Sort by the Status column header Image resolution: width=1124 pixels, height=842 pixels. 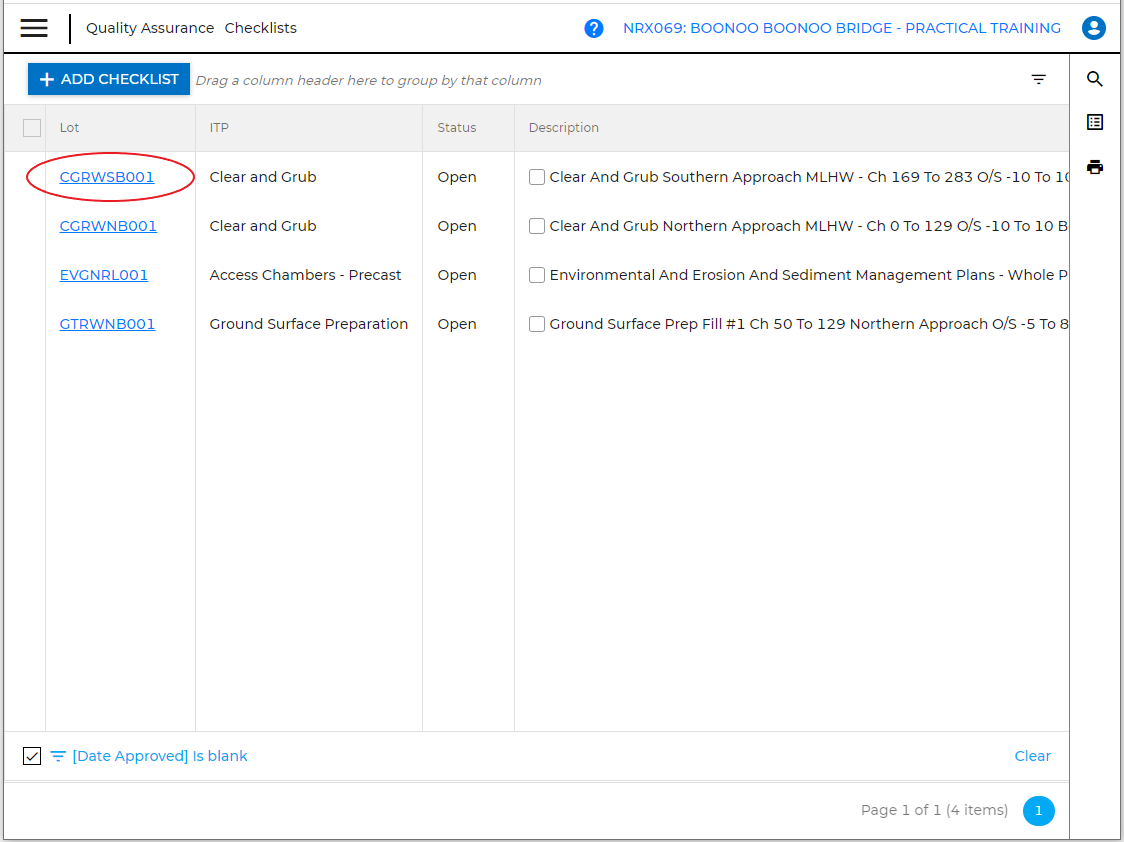[457, 128]
